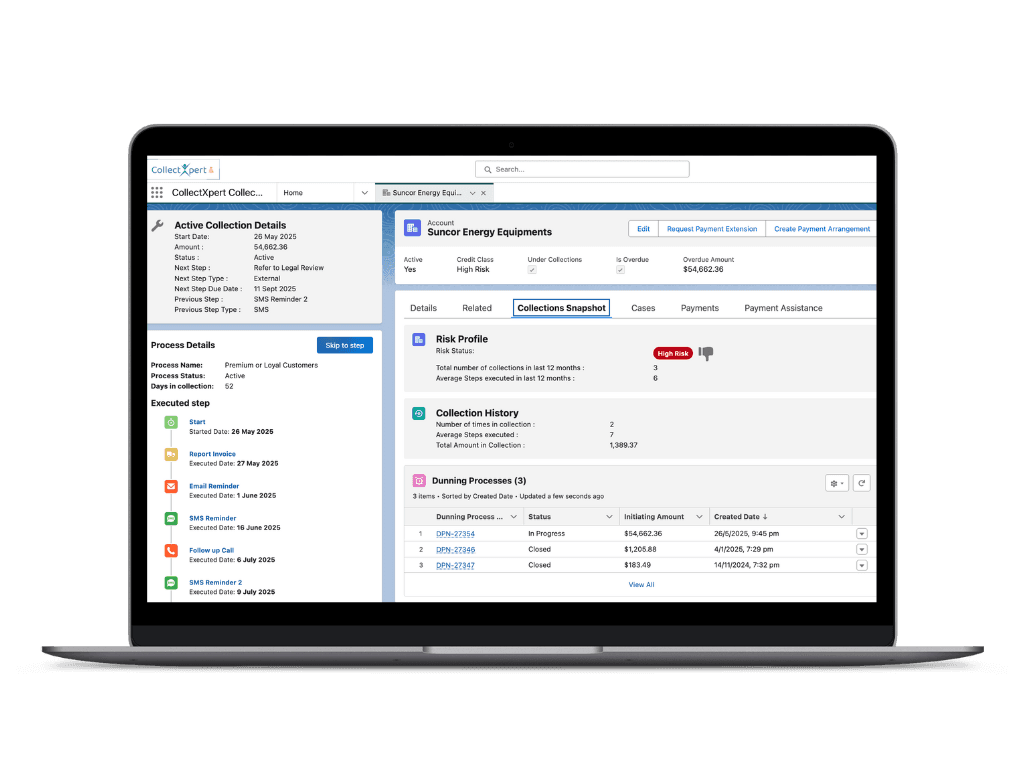Open the DPN-27346 dunning process link
1024x768 pixels.
click(x=455, y=550)
